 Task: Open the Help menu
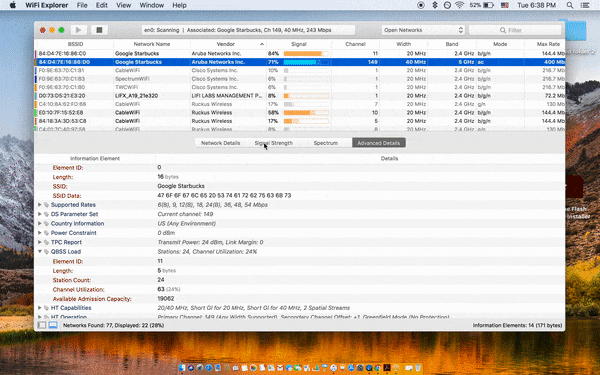[179, 5]
